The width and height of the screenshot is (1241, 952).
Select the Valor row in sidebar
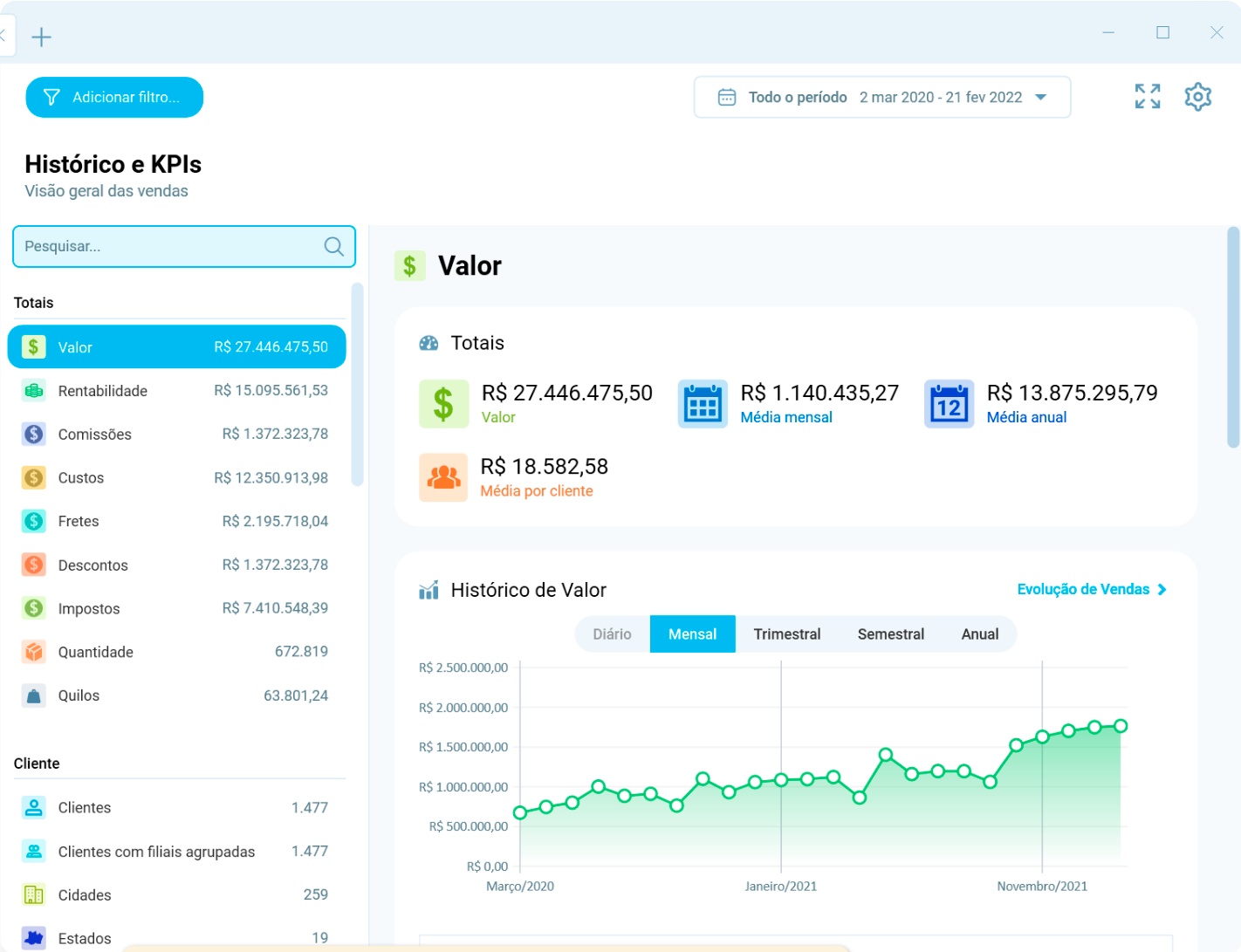click(176, 346)
